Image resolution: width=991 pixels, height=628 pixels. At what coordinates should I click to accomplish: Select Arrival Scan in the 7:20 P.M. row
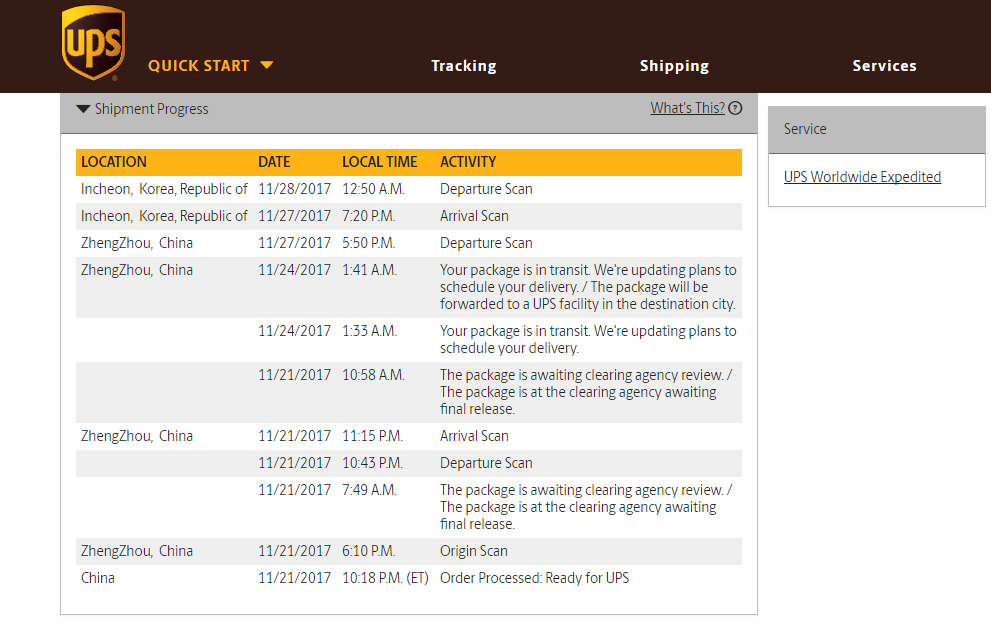474,216
